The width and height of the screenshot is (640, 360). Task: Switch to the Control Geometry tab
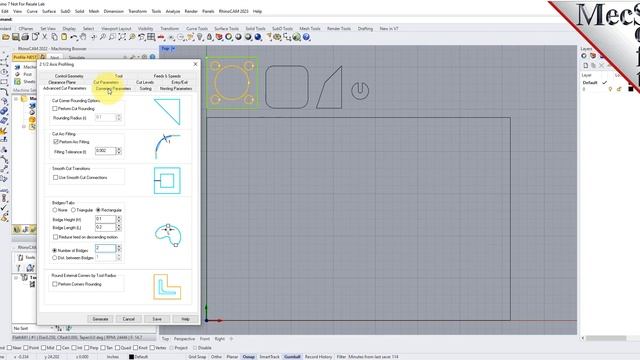click(x=69, y=76)
